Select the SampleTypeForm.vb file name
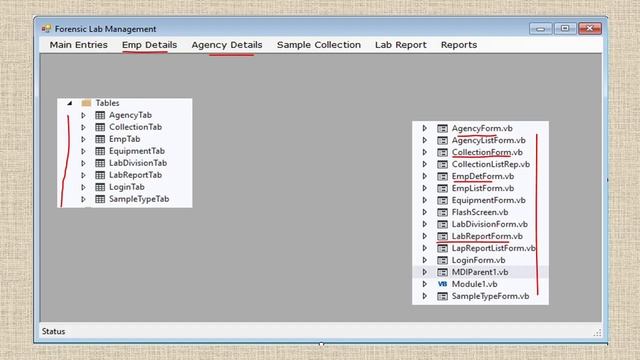Viewport: 640px width, 360px height. coord(490,296)
